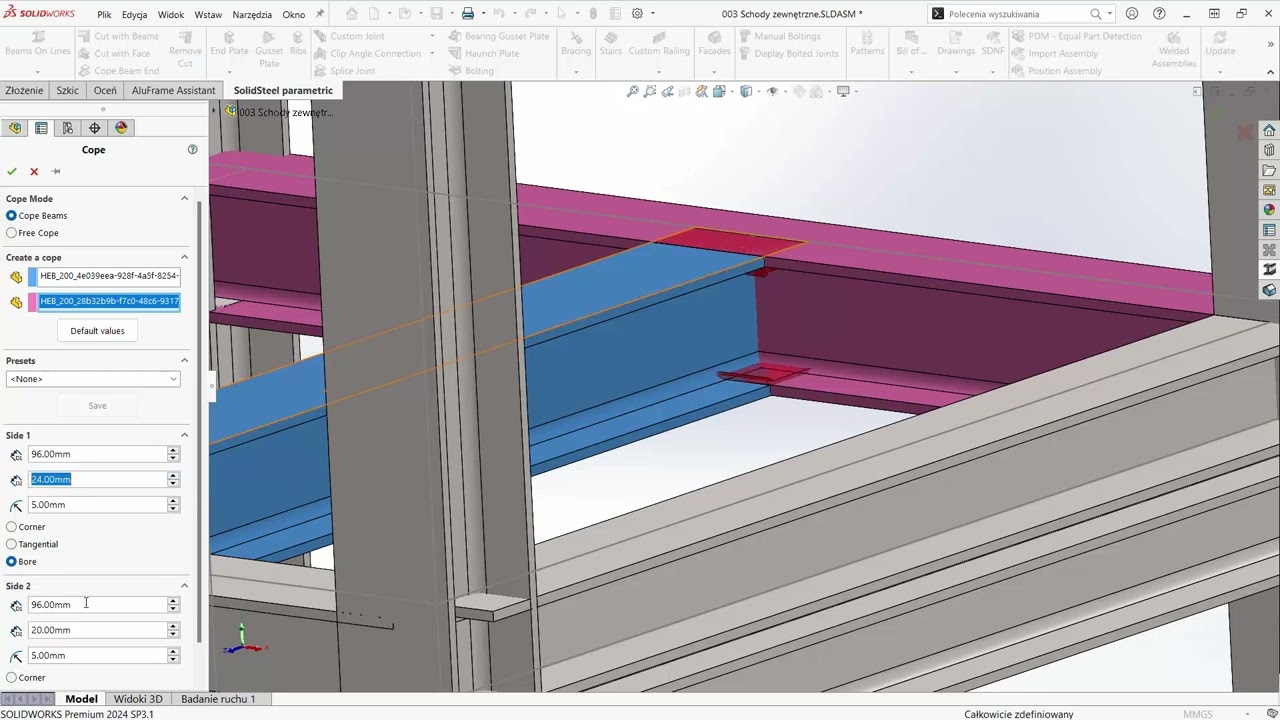Open the File Explorer folder task pane
The width and height of the screenshot is (1280, 720).
click(1269, 171)
